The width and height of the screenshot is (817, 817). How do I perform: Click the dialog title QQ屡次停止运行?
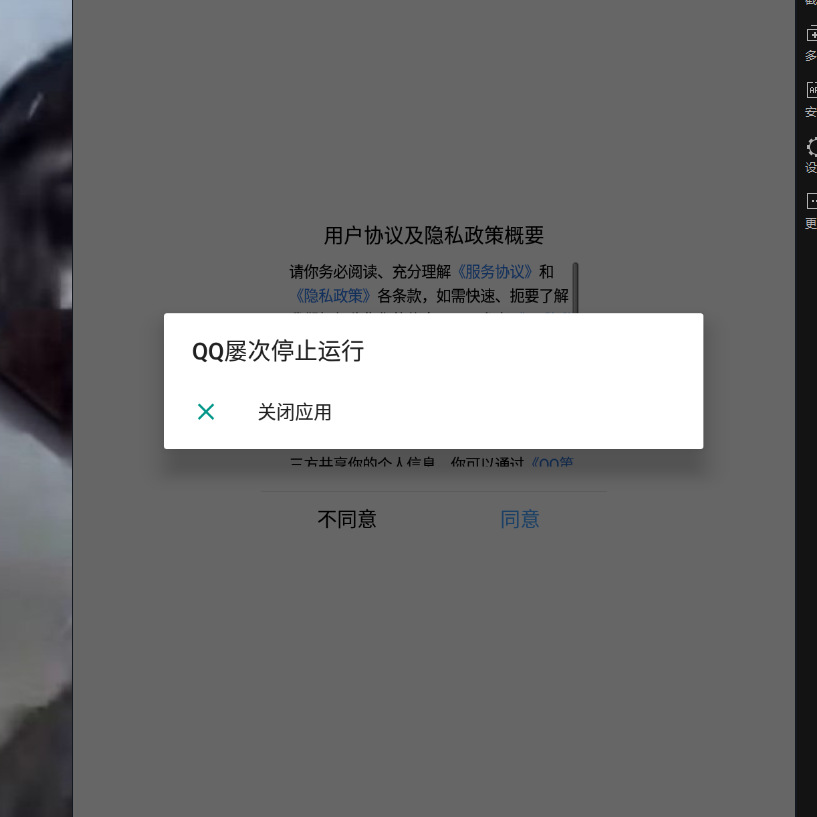[x=278, y=351]
